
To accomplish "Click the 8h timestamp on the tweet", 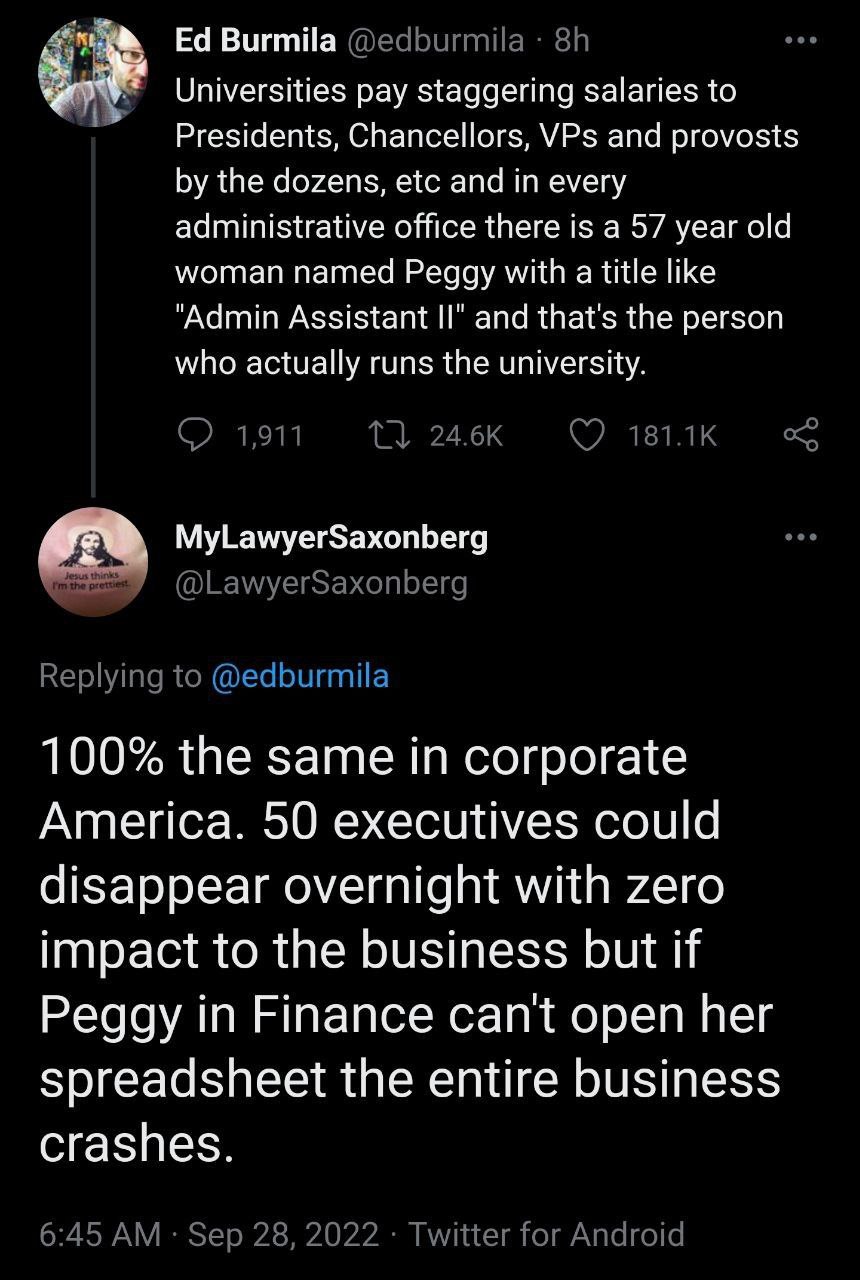I will (x=571, y=40).
